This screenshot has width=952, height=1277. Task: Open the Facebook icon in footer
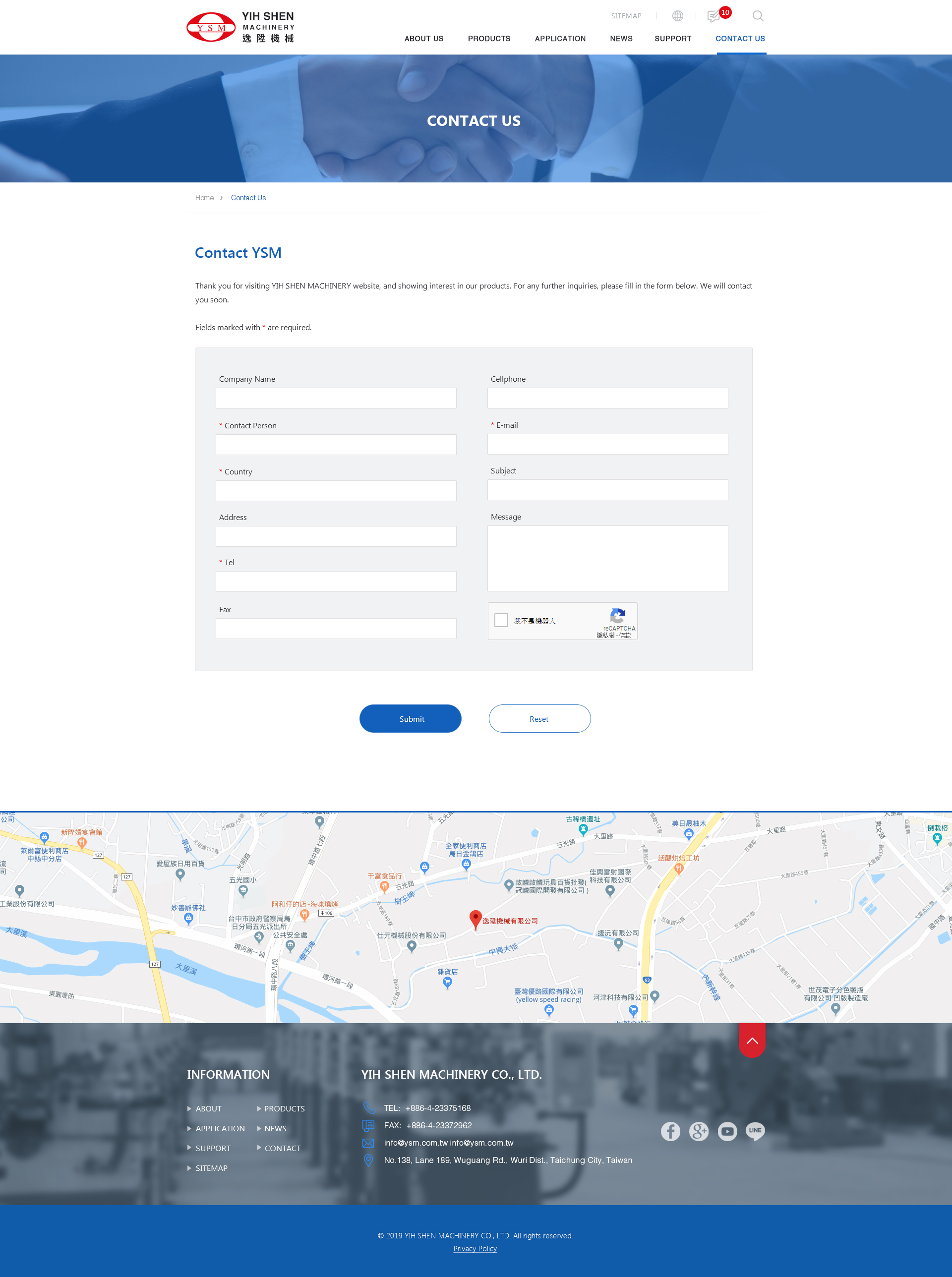point(670,1131)
